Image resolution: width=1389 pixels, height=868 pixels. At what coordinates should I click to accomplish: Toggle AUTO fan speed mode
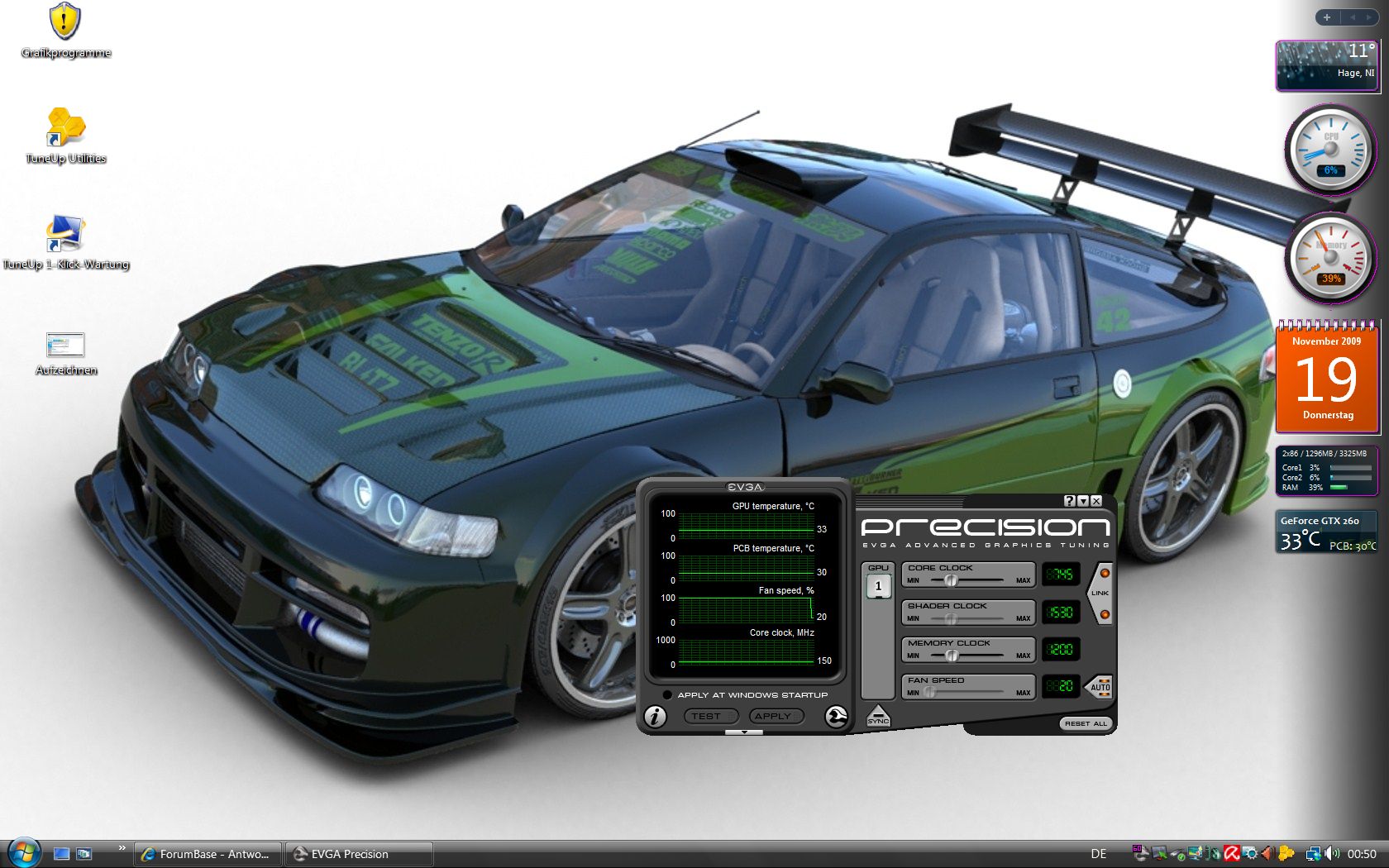1099,687
